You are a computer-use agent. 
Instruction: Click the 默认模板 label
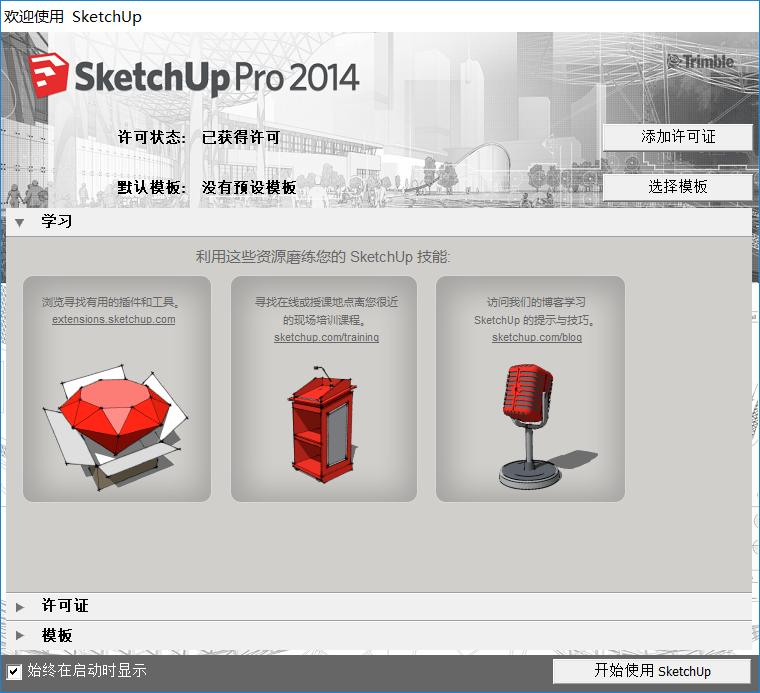pyautogui.click(x=152, y=187)
